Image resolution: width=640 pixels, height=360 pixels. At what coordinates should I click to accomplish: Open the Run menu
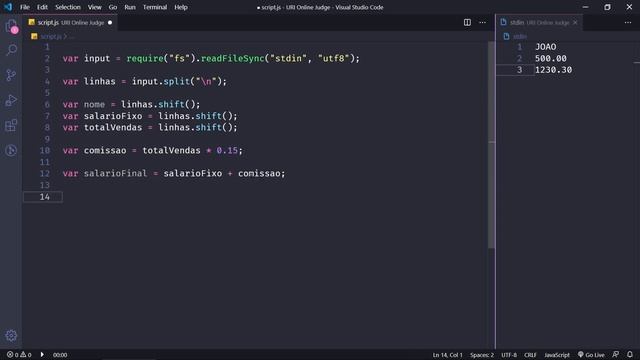(x=130, y=7)
